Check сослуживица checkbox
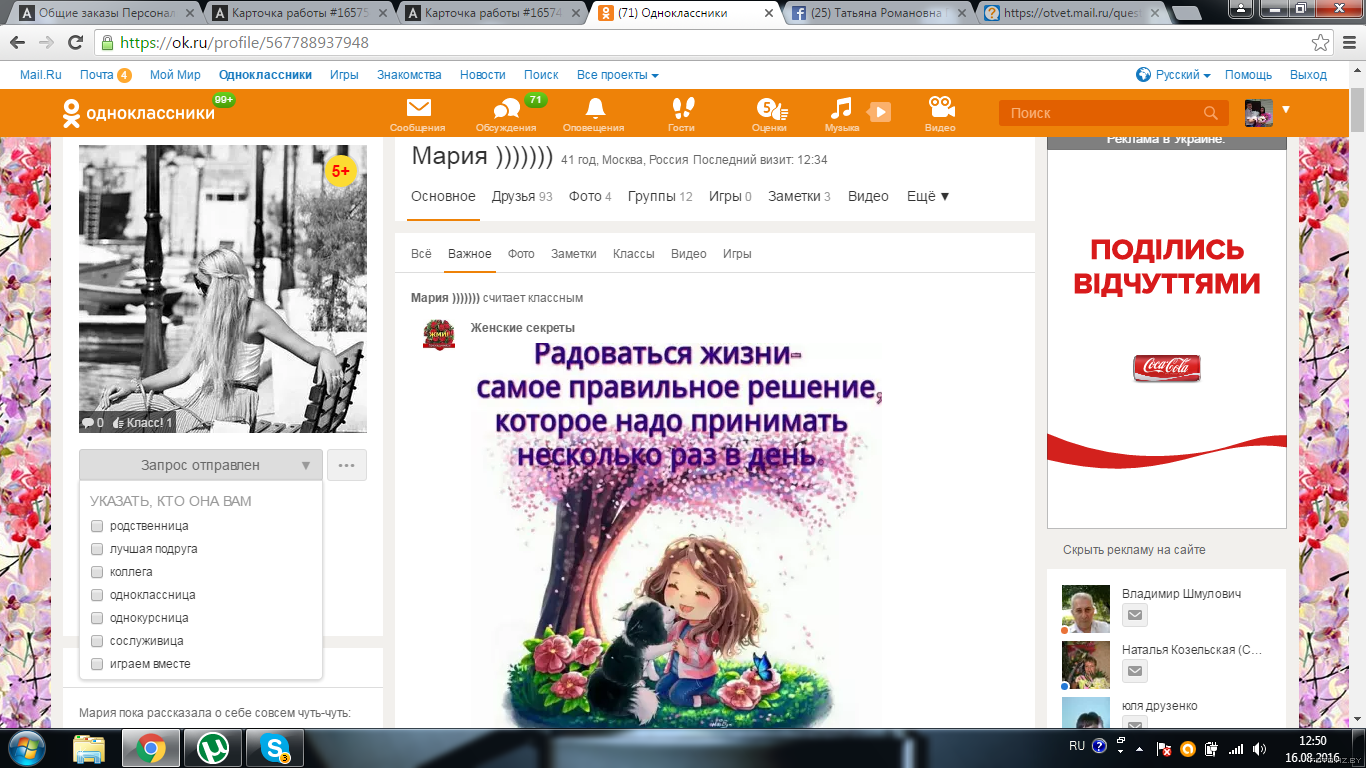The height and width of the screenshot is (768, 1366). (x=97, y=641)
